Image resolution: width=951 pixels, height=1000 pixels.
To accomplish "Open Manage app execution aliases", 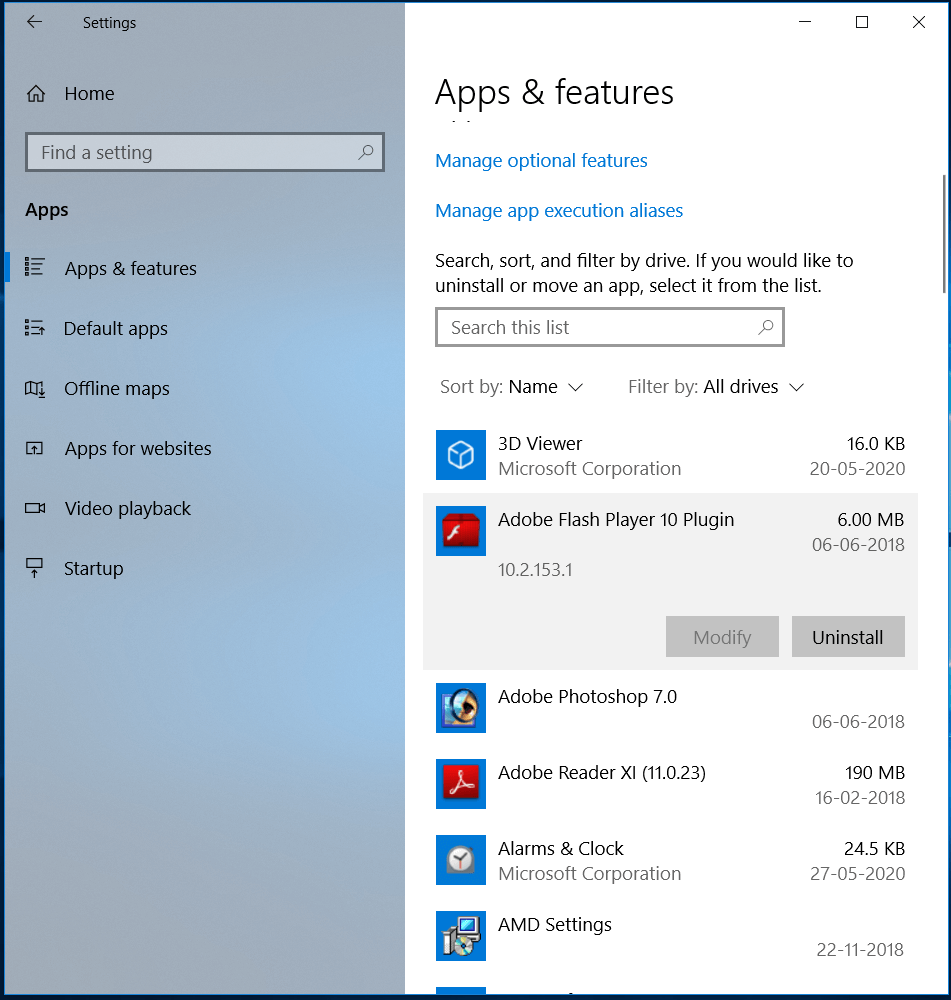I will click(x=559, y=211).
